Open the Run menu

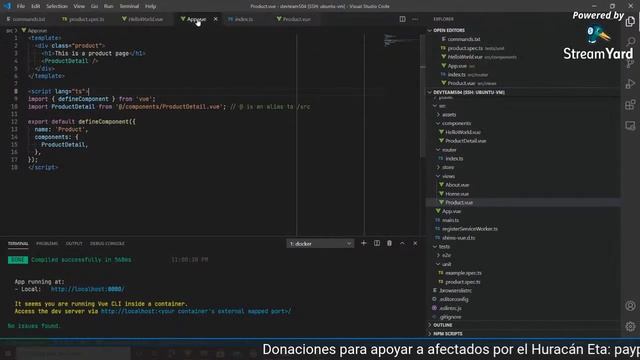click(108, 6)
